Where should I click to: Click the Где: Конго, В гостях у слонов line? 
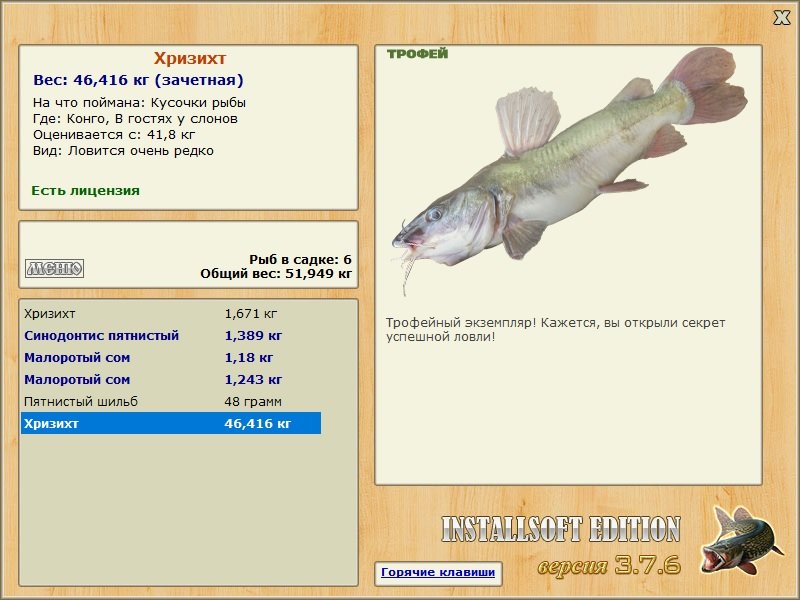tap(135, 119)
